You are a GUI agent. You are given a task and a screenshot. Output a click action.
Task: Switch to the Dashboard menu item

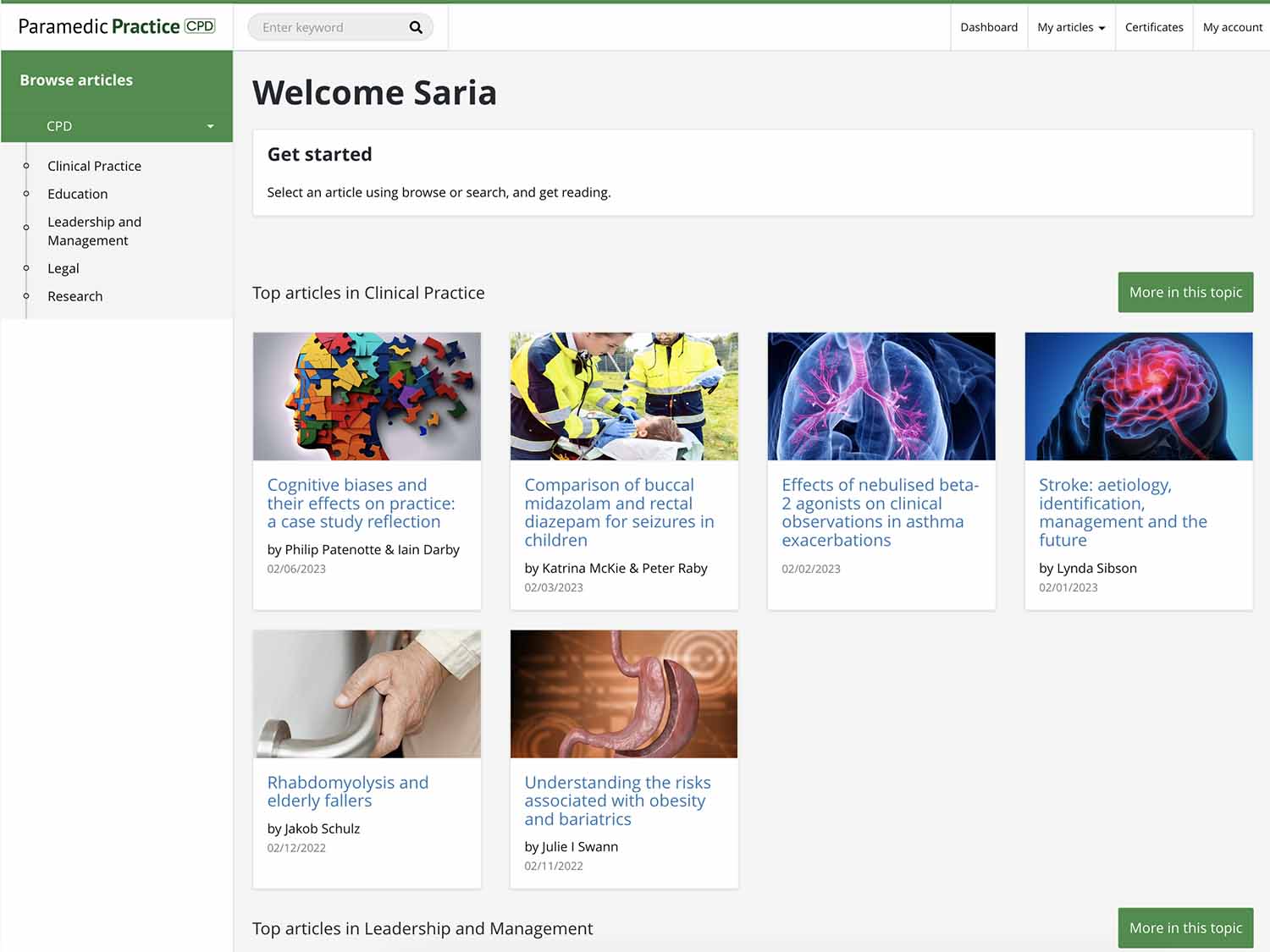(x=988, y=26)
